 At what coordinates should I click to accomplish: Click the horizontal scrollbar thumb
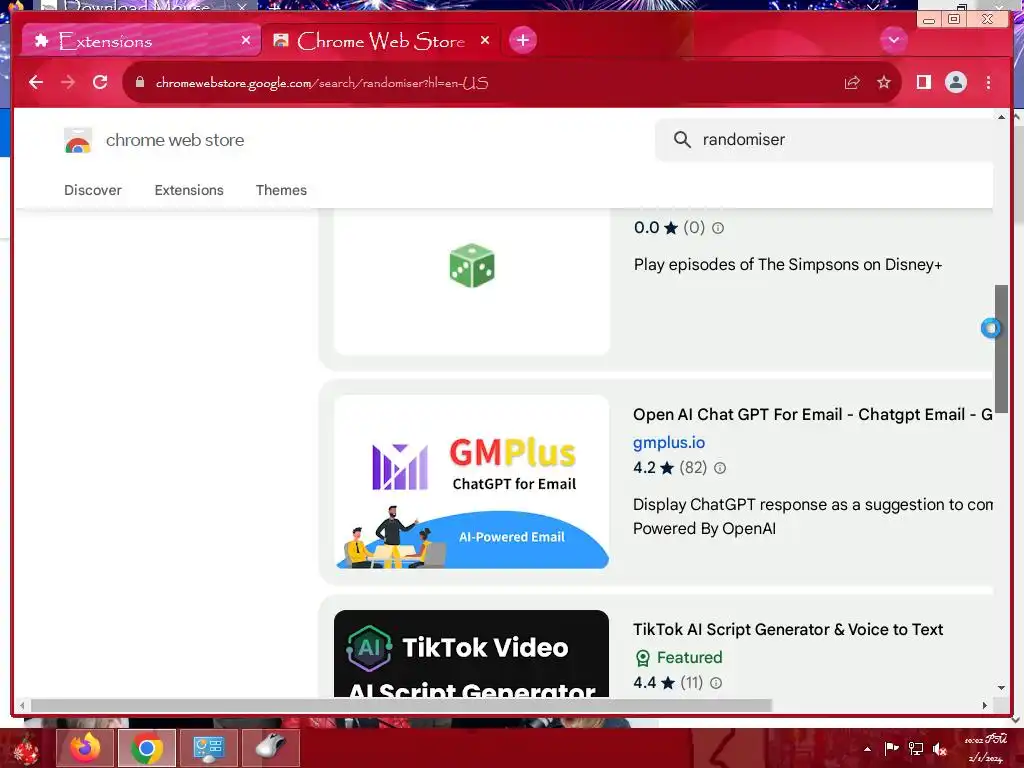pyautogui.click(x=402, y=705)
